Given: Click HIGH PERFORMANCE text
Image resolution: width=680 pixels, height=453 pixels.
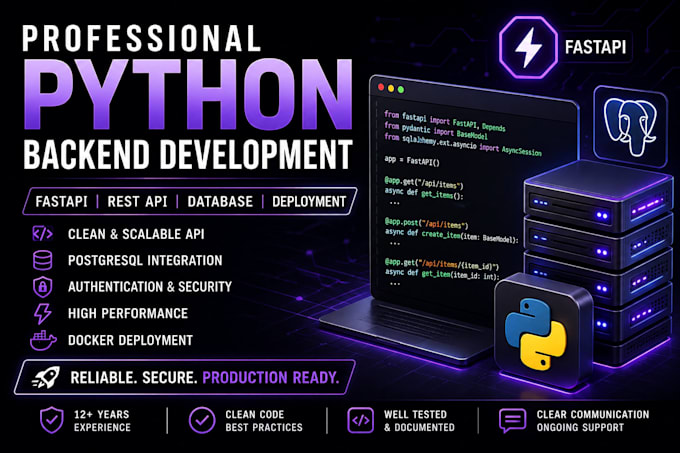Looking at the screenshot, I should pos(128,313).
